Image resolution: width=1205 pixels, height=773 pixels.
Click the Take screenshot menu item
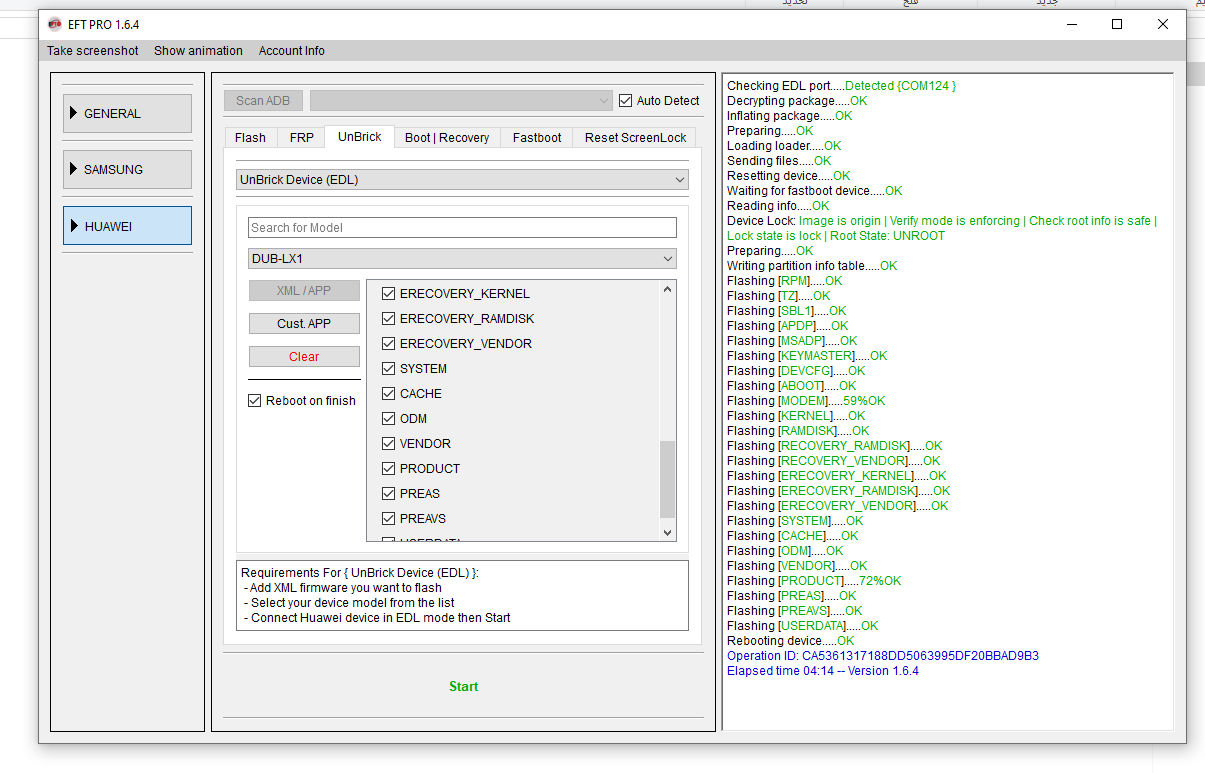click(x=93, y=51)
